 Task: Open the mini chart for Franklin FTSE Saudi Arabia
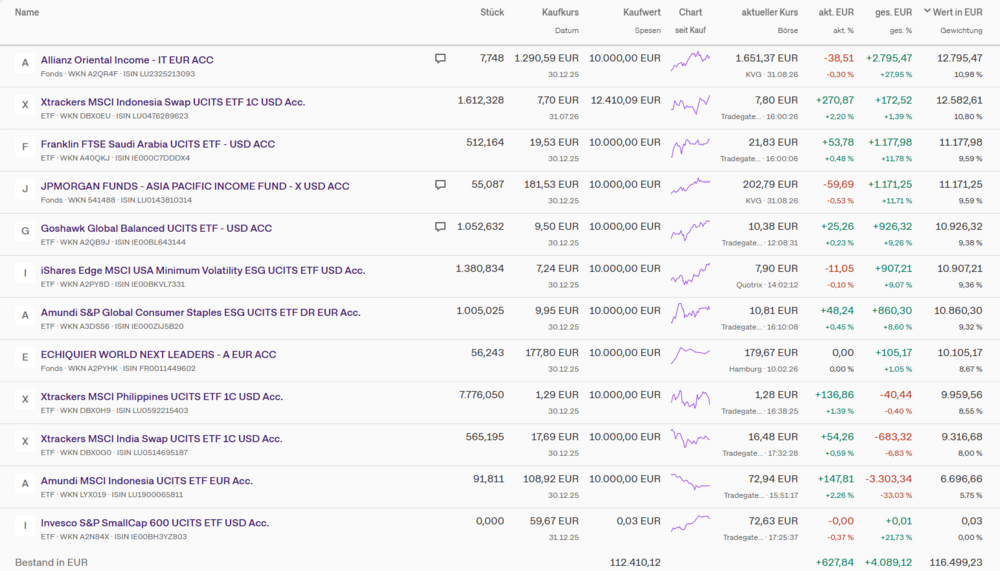point(690,147)
